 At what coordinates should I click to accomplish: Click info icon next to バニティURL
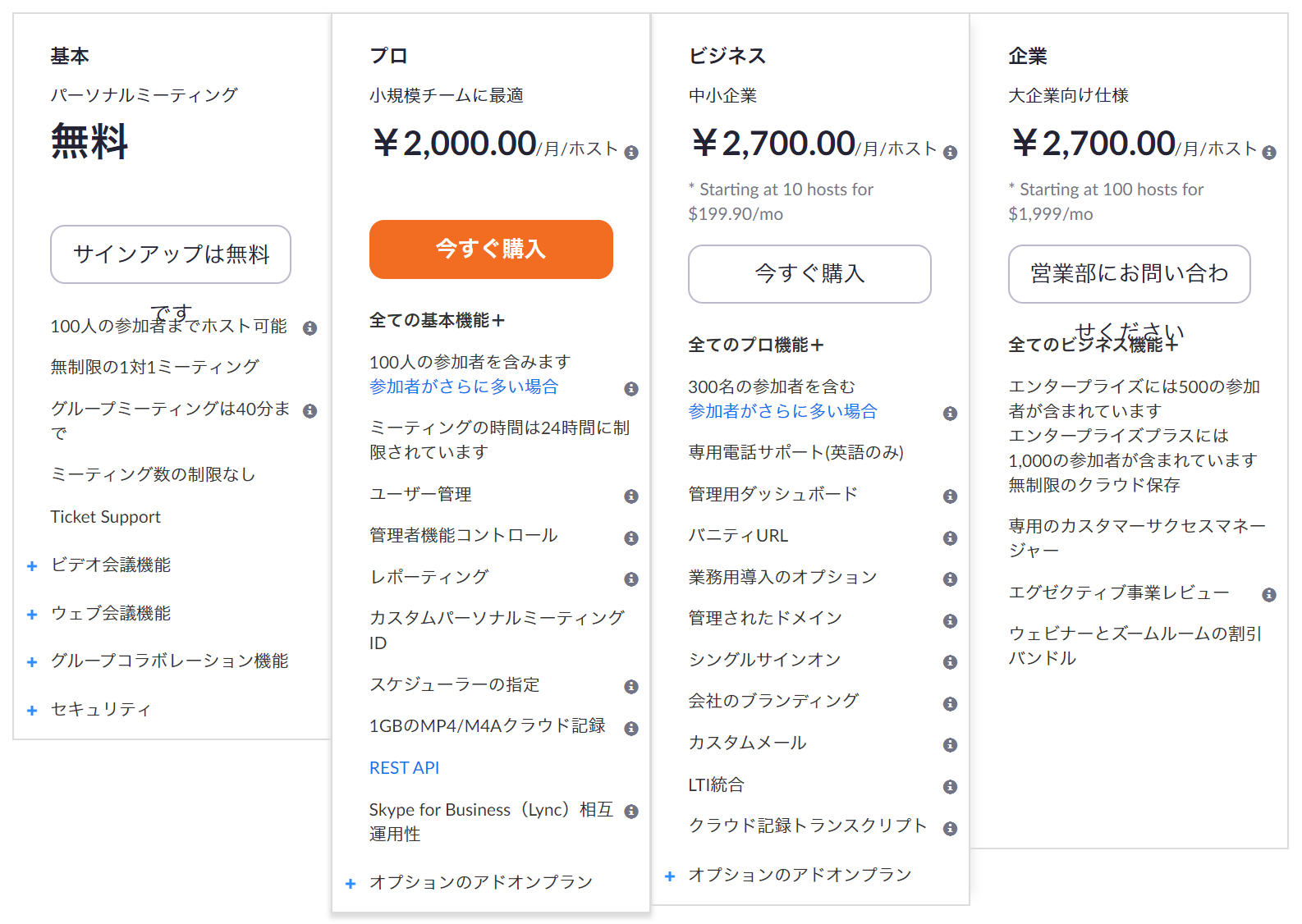950,538
